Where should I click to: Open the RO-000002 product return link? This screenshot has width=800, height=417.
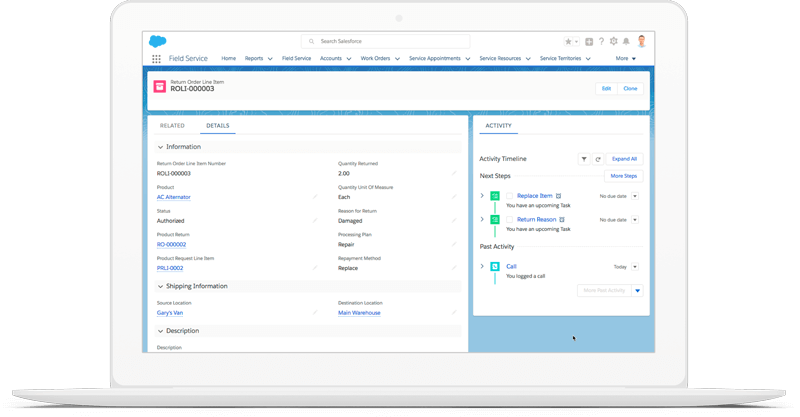tap(171, 244)
